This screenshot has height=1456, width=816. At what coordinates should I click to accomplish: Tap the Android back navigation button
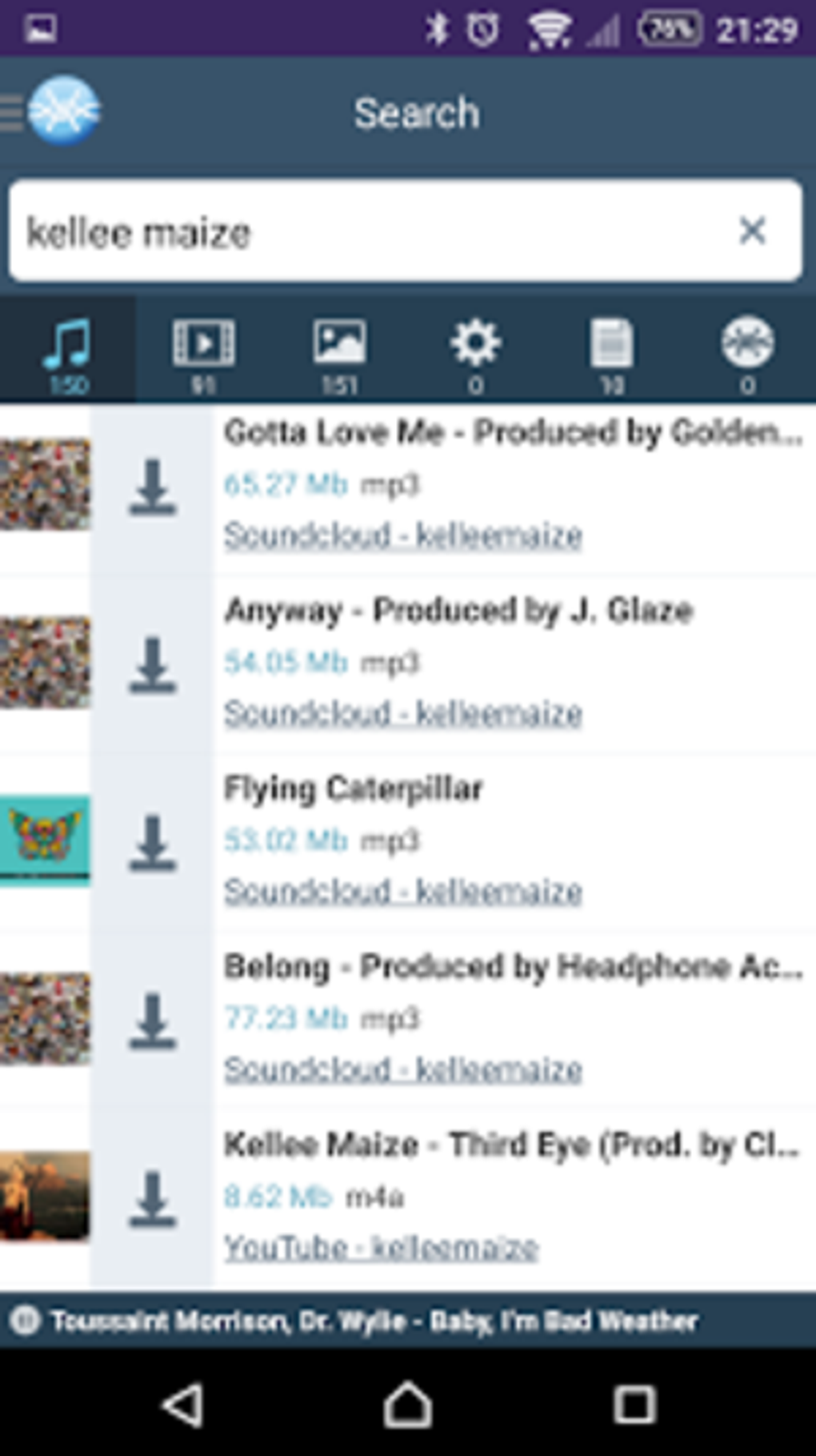183,1404
